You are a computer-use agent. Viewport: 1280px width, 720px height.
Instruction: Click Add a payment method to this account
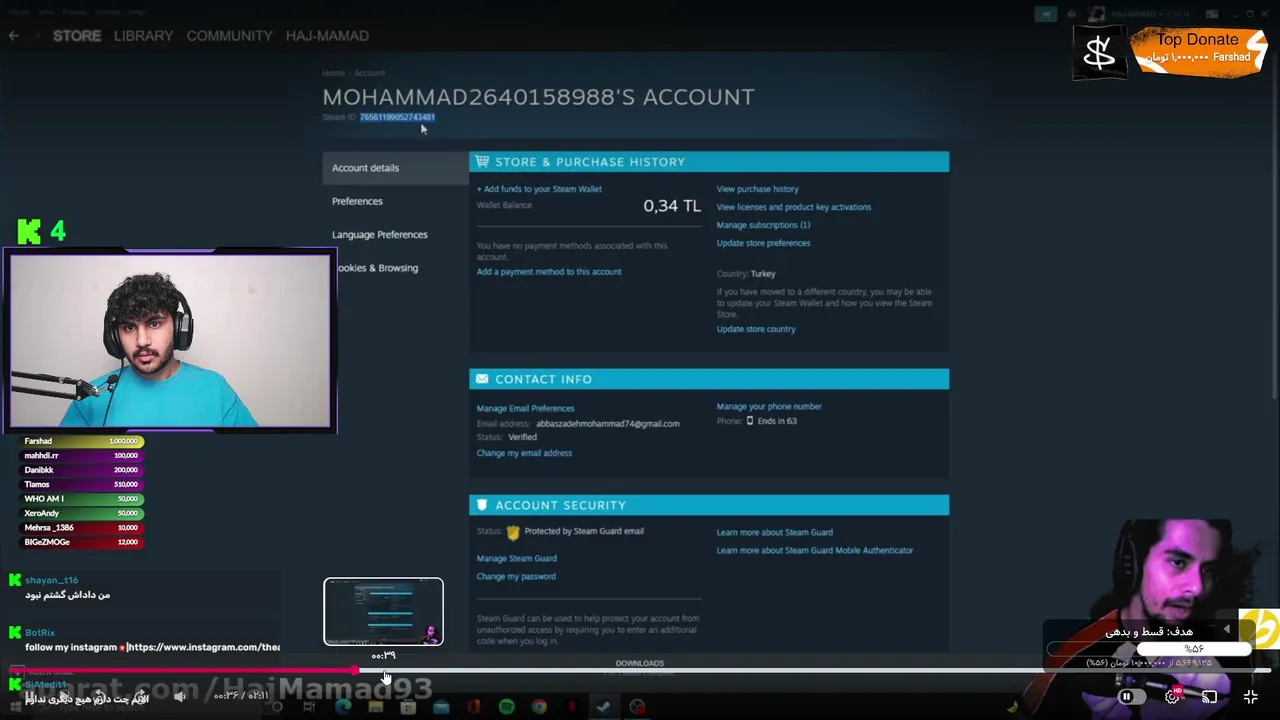click(x=549, y=272)
